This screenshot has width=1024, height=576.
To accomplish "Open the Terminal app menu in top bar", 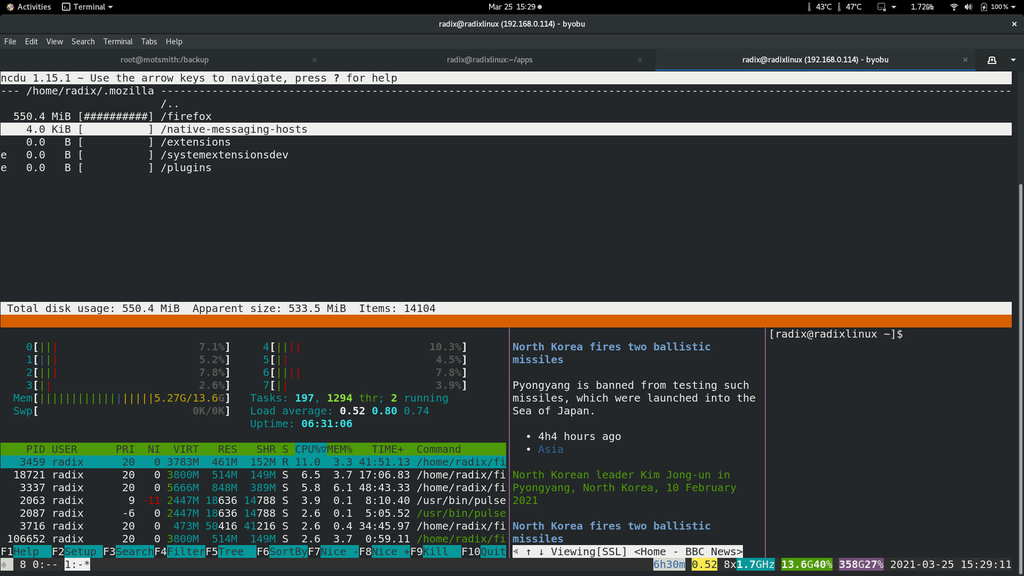I will tap(87, 7).
